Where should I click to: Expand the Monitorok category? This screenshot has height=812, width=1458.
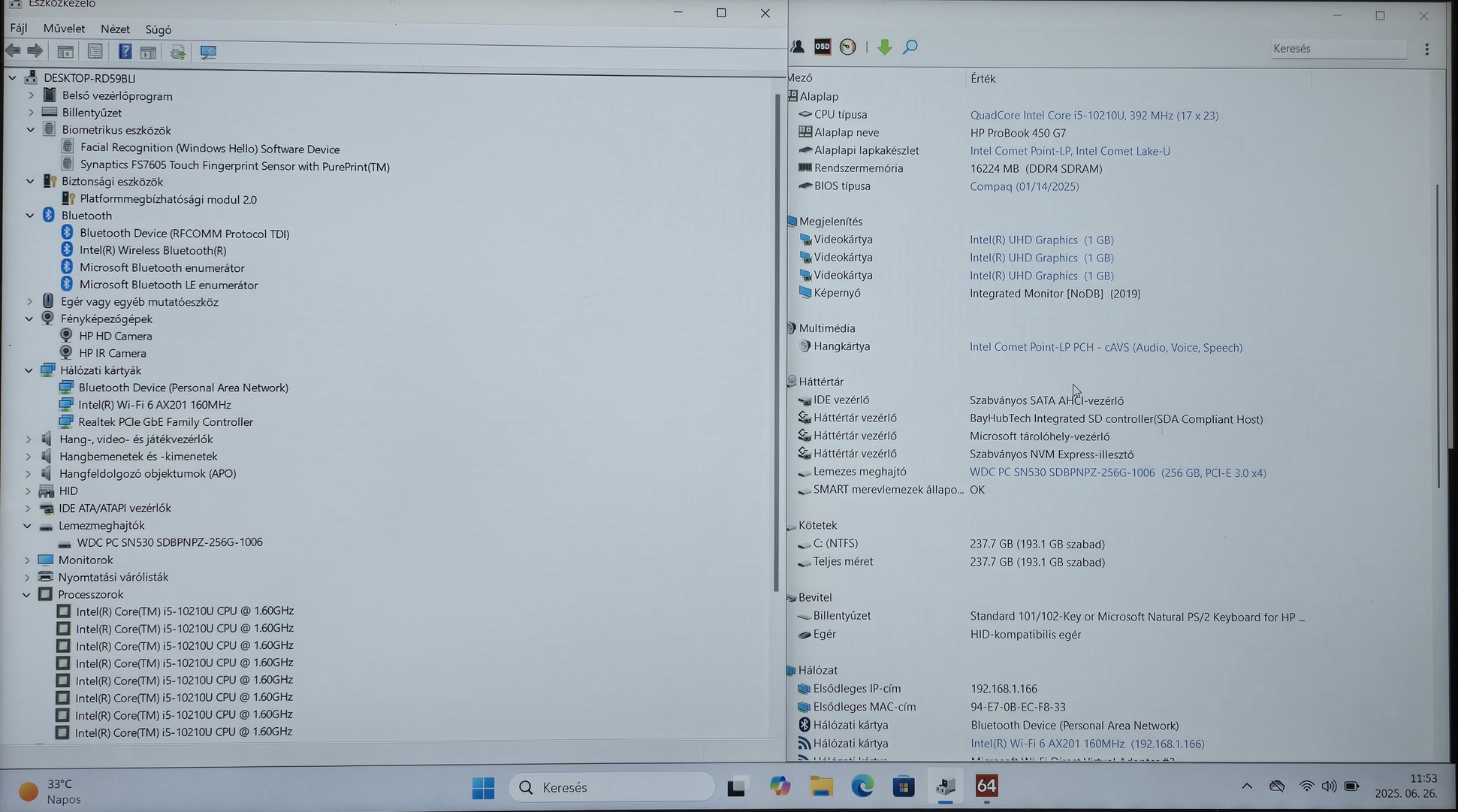click(x=28, y=560)
